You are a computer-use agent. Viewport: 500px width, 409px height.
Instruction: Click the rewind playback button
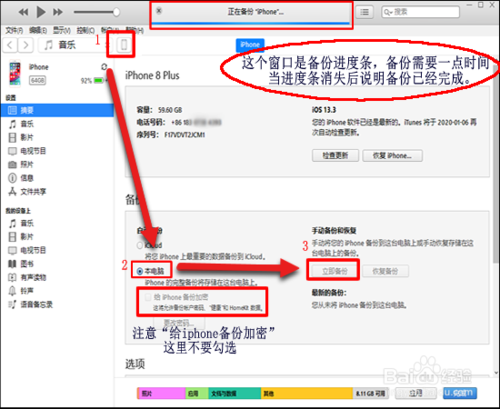23,12
